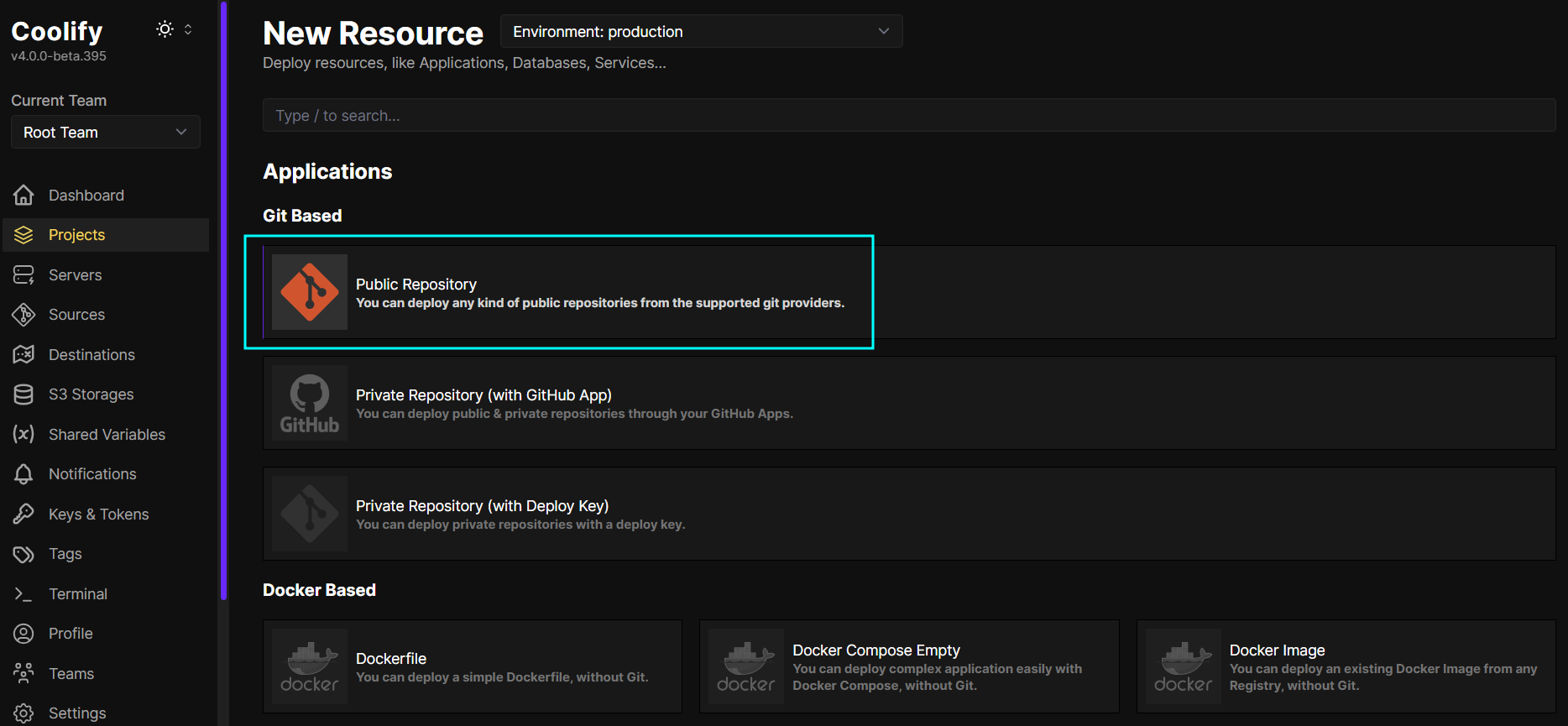Choose Docker Compose Empty card

(x=909, y=666)
